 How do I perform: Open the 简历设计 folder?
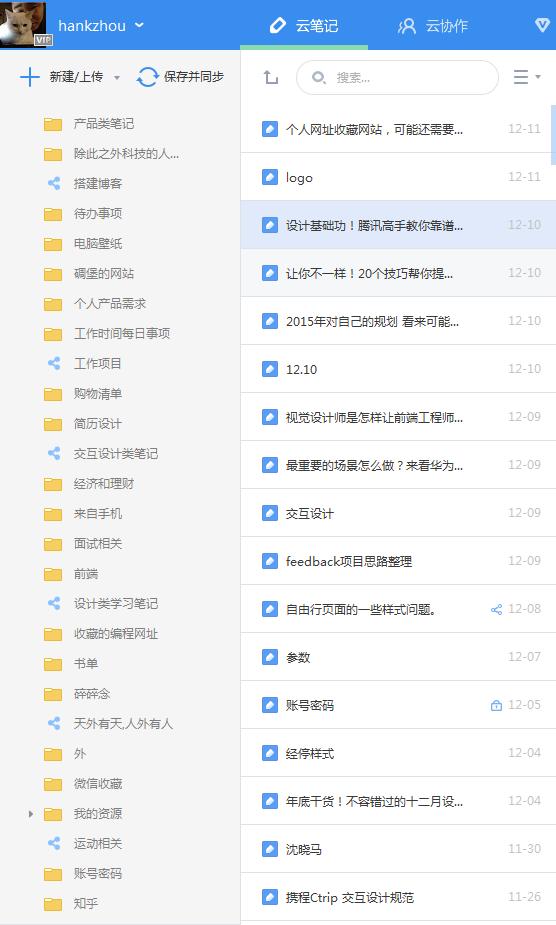point(97,424)
